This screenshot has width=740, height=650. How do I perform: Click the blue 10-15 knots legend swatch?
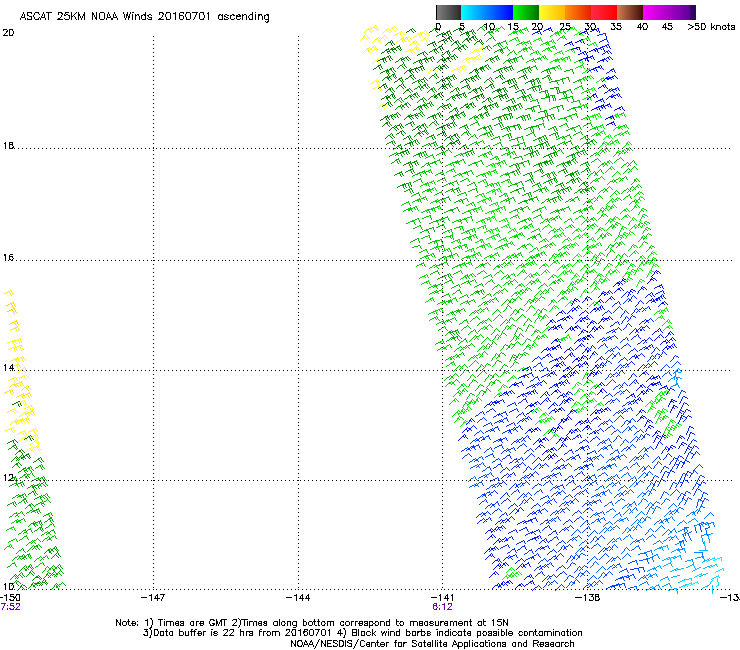coord(500,12)
